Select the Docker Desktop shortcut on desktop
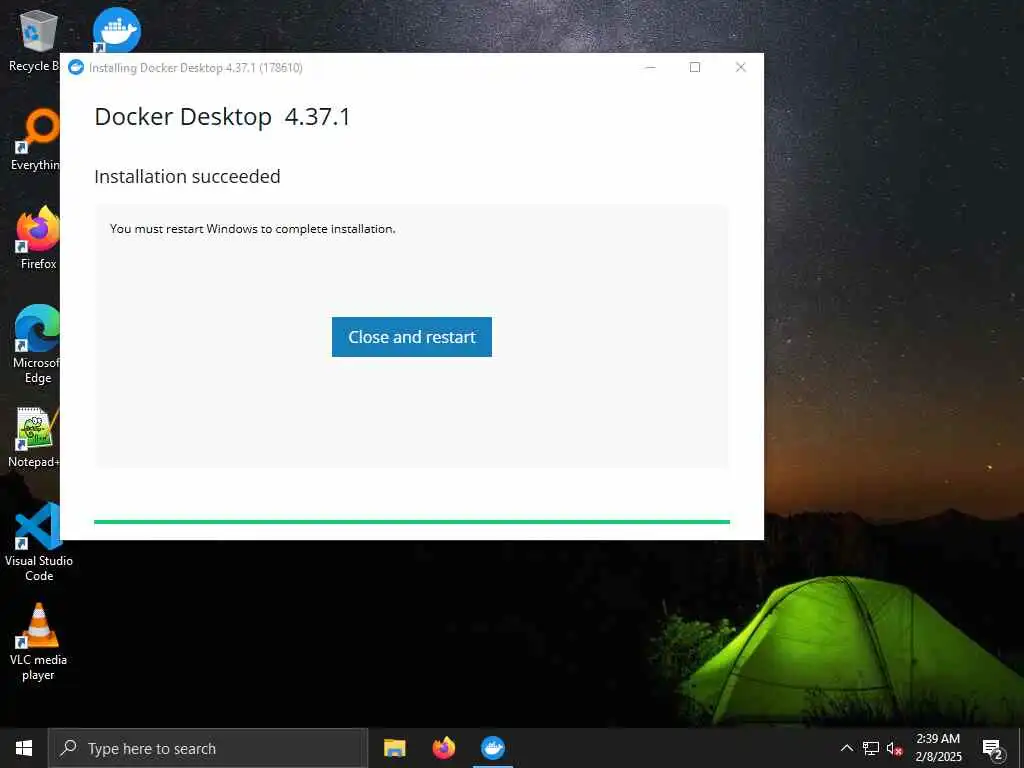 116,29
